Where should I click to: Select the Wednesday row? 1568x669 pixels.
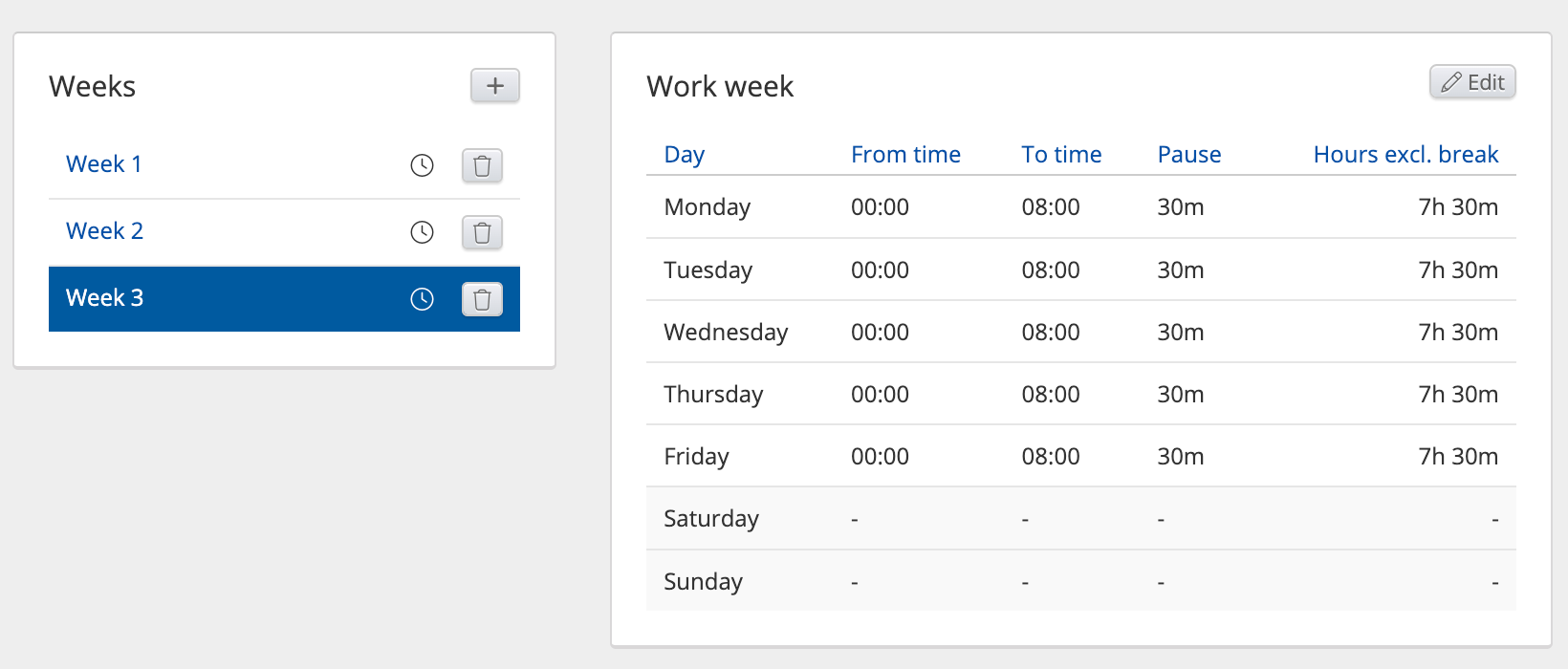[1080, 333]
